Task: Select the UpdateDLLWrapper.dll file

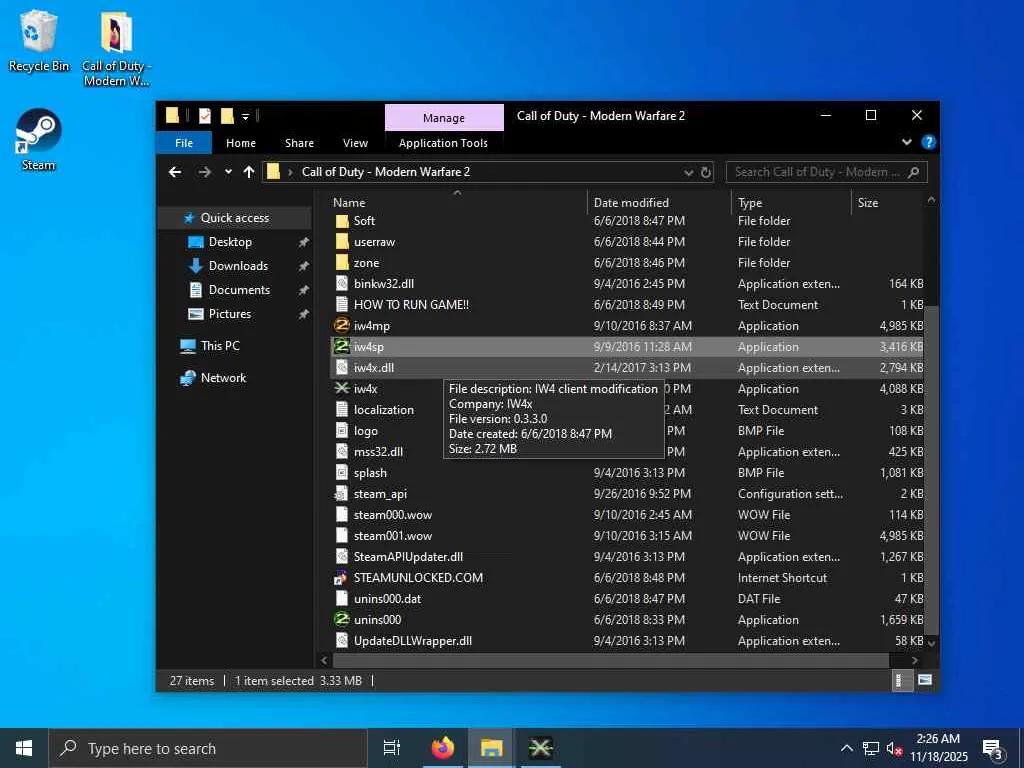Action: coord(413,641)
